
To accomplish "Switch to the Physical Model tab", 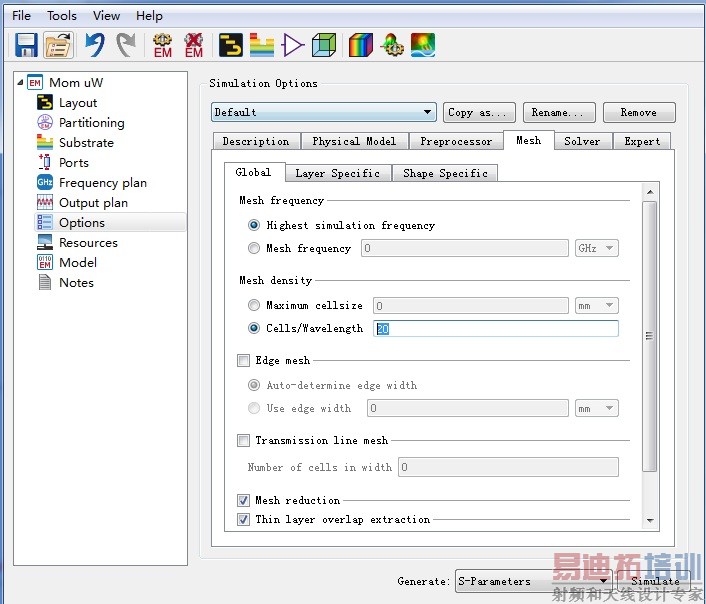I will (354, 141).
